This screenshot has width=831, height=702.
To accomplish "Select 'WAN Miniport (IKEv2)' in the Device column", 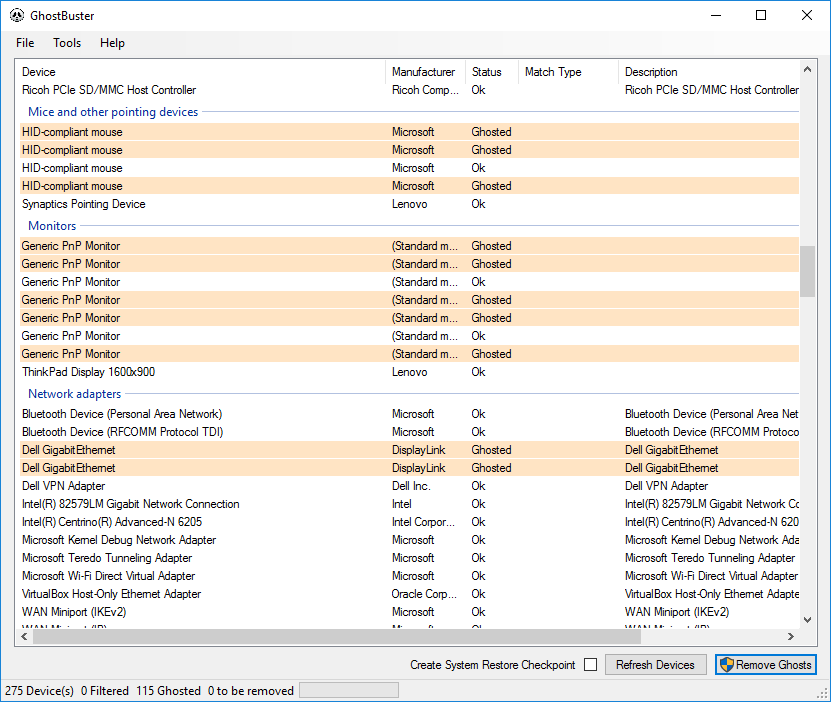I will coord(74,612).
